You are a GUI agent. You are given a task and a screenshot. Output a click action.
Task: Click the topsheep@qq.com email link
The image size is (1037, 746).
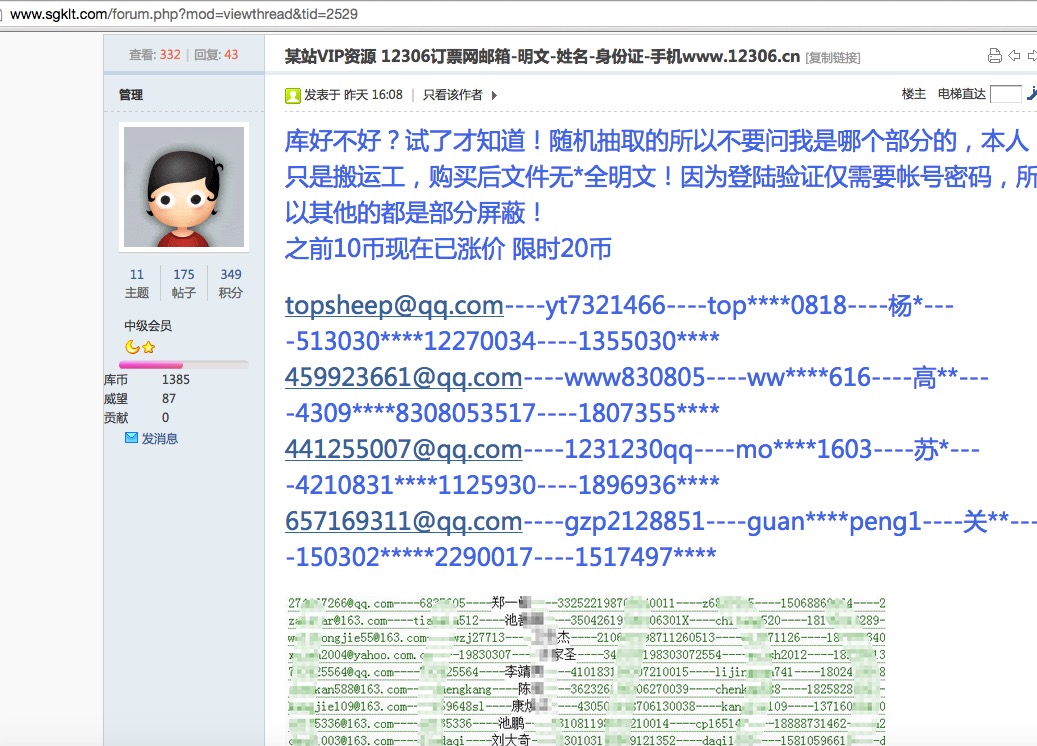(x=394, y=306)
